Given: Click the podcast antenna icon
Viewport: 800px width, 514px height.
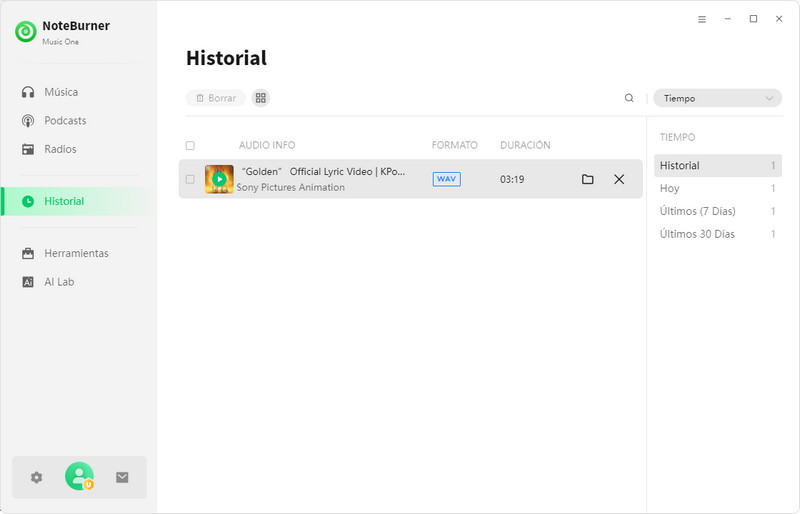Looking at the screenshot, I should pyautogui.click(x=28, y=120).
